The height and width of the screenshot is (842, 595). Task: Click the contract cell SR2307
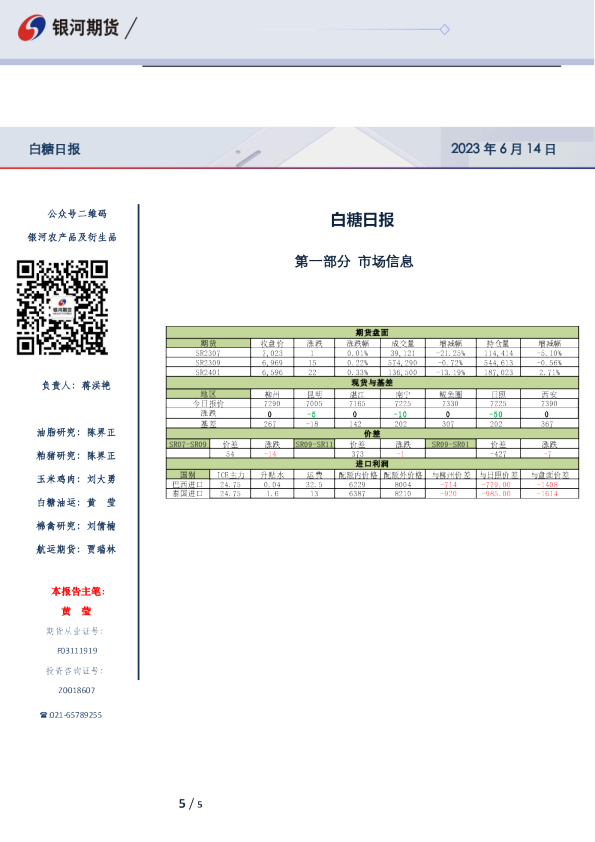(208, 353)
